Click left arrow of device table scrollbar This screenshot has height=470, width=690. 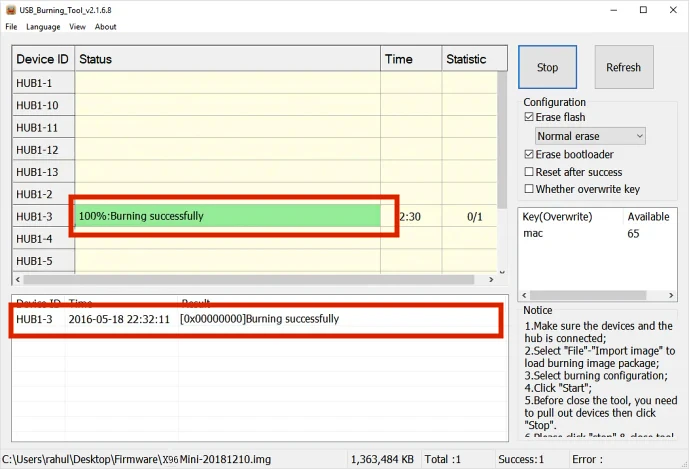[x=18, y=279]
